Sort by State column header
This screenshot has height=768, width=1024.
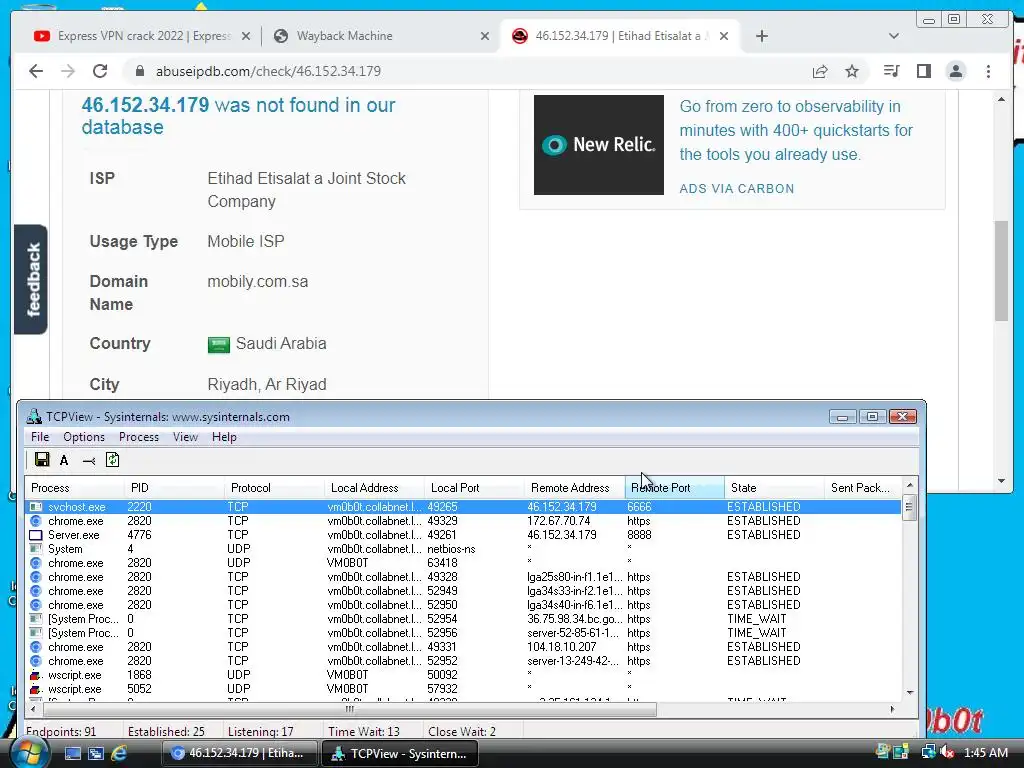775,488
